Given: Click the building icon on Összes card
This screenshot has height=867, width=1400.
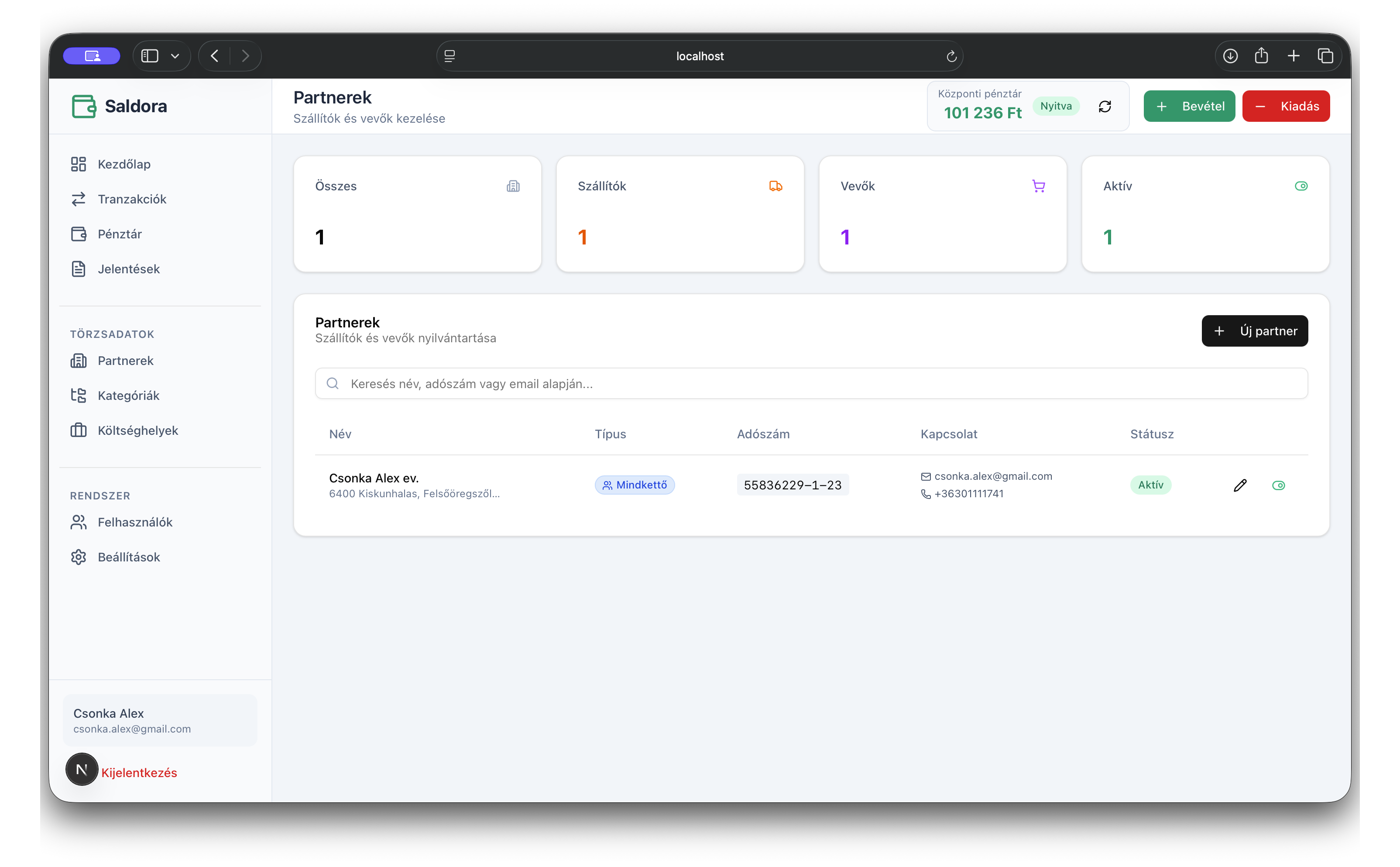Looking at the screenshot, I should 513,186.
